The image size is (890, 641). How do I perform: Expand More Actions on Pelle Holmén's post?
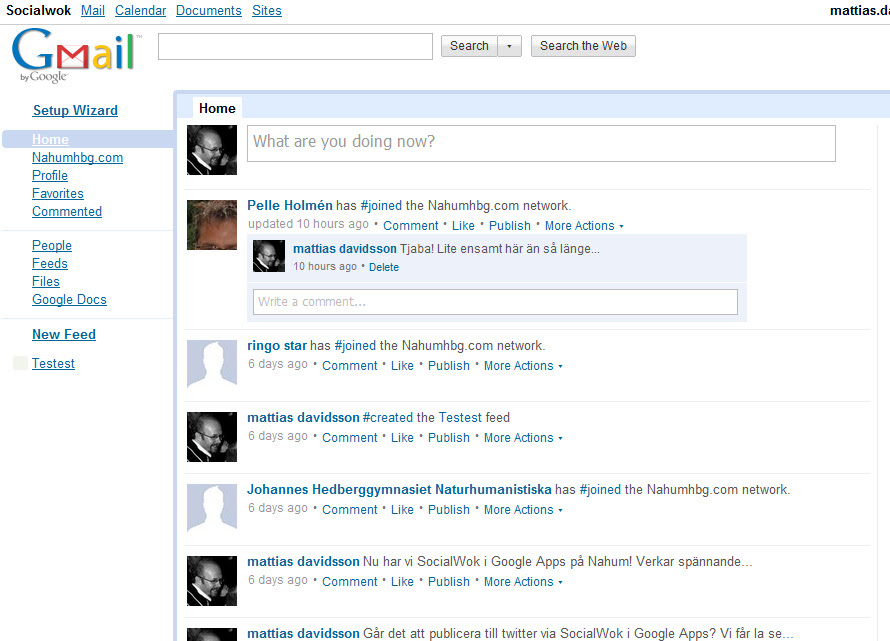[x=584, y=225]
